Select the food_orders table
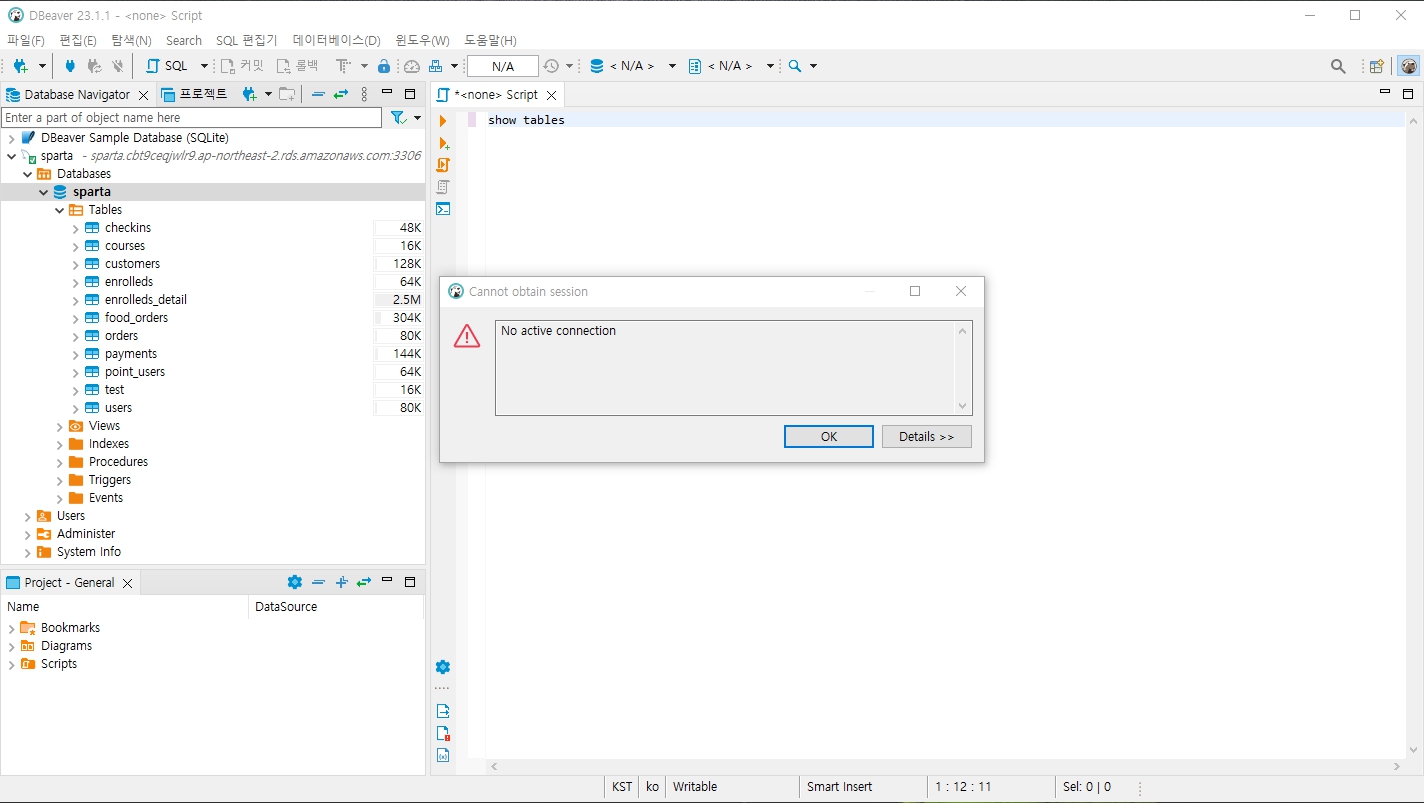This screenshot has width=1424, height=803. [x=136, y=318]
